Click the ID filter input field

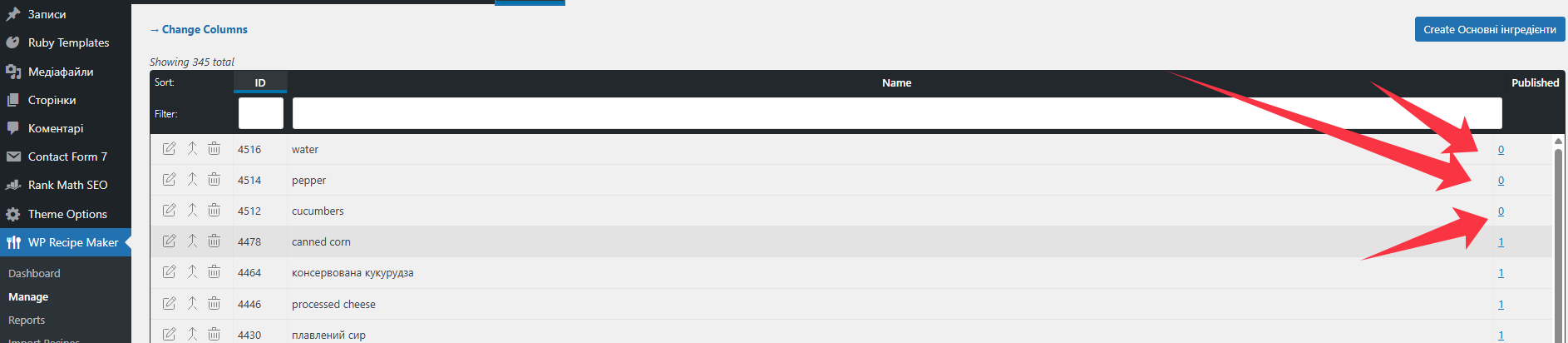(x=261, y=113)
